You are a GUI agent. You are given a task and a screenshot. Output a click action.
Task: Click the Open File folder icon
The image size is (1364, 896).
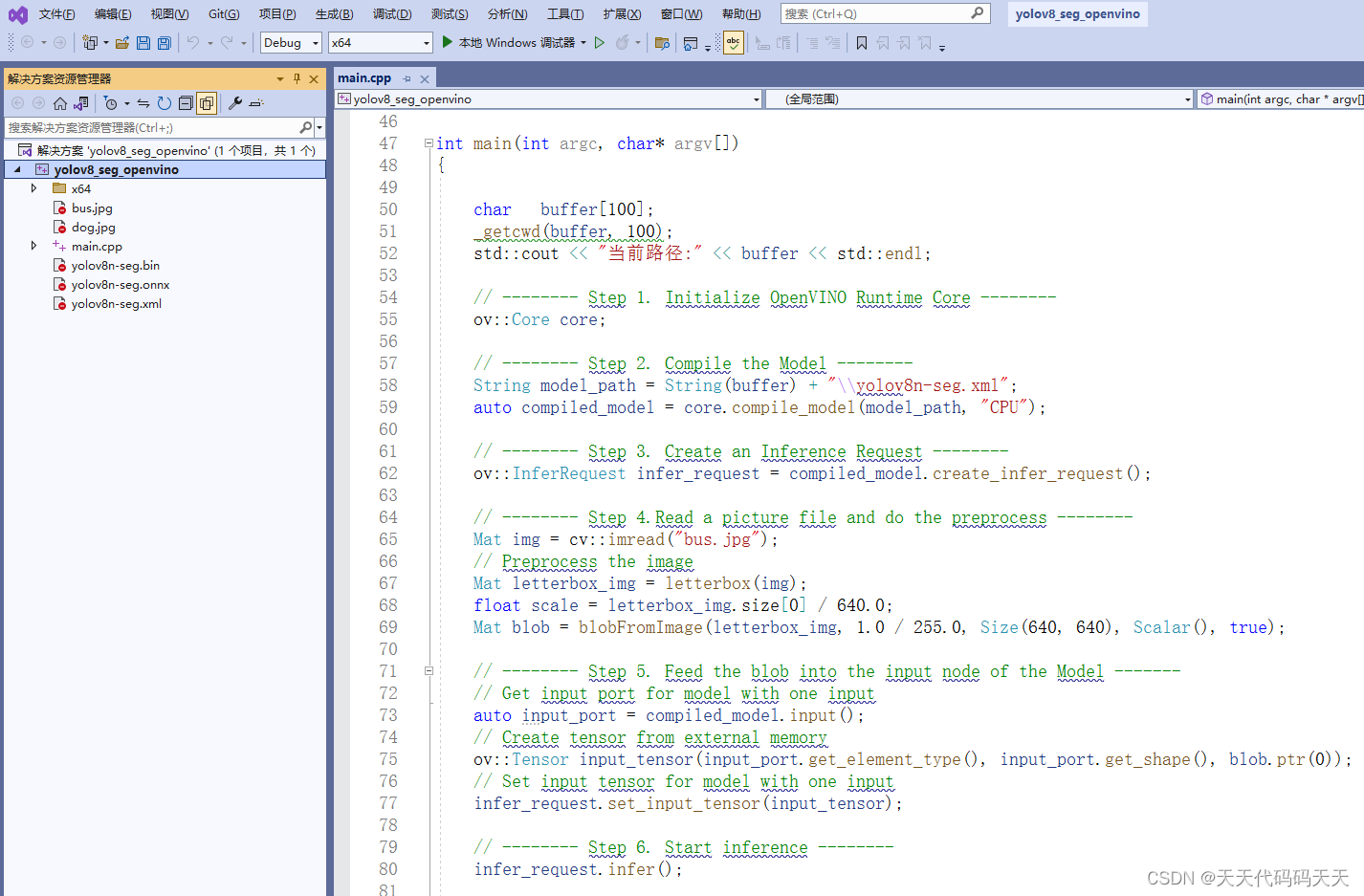coord(122,42)
